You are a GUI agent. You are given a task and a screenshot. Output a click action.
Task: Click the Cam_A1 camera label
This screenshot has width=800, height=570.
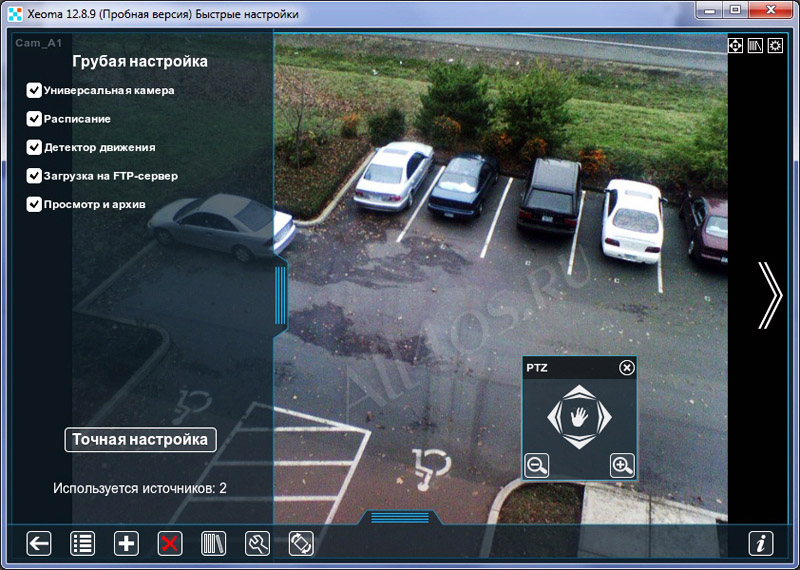pyautogui.click(x=38, y=43)
